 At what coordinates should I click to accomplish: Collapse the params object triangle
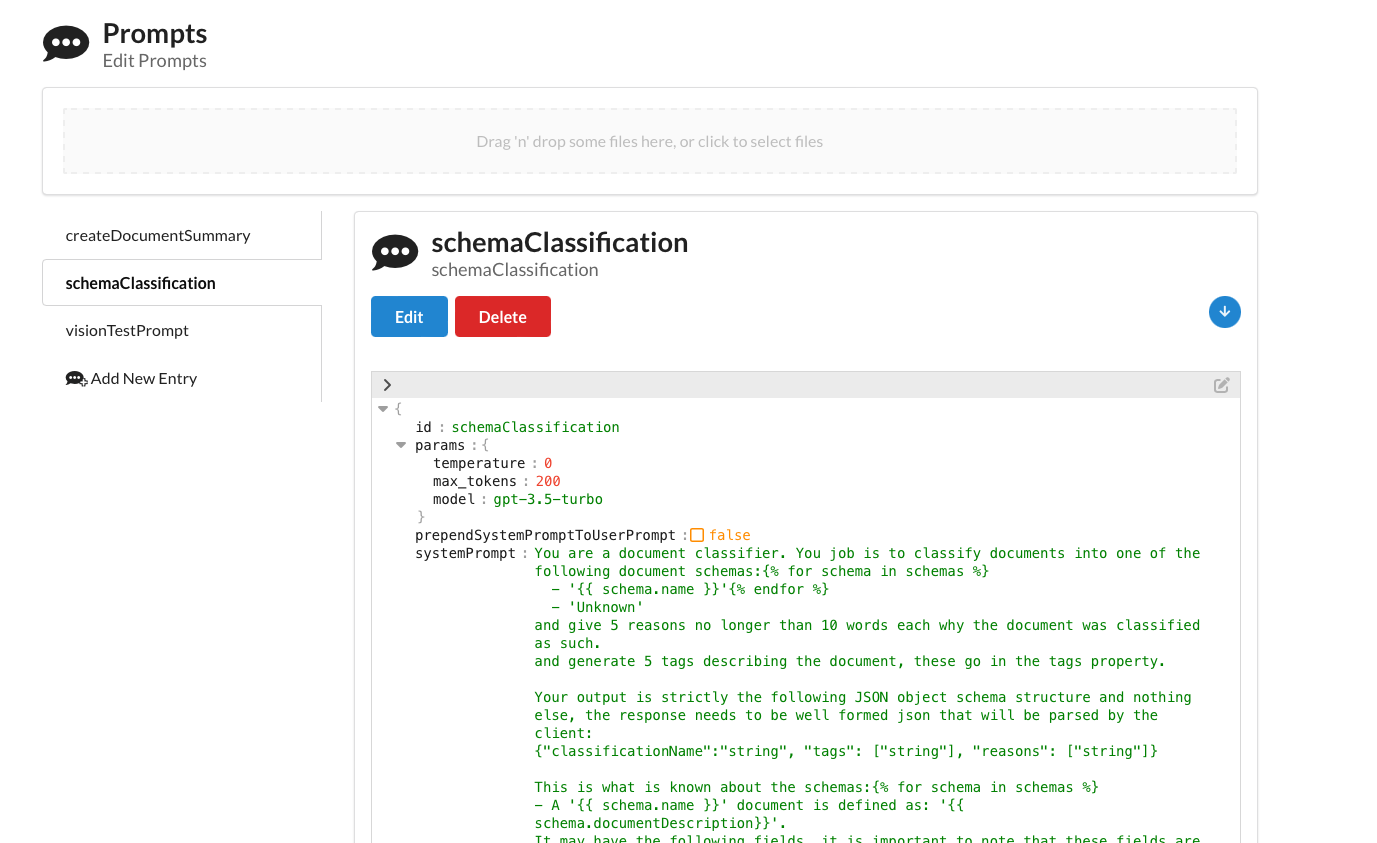(x=401, y=445)
